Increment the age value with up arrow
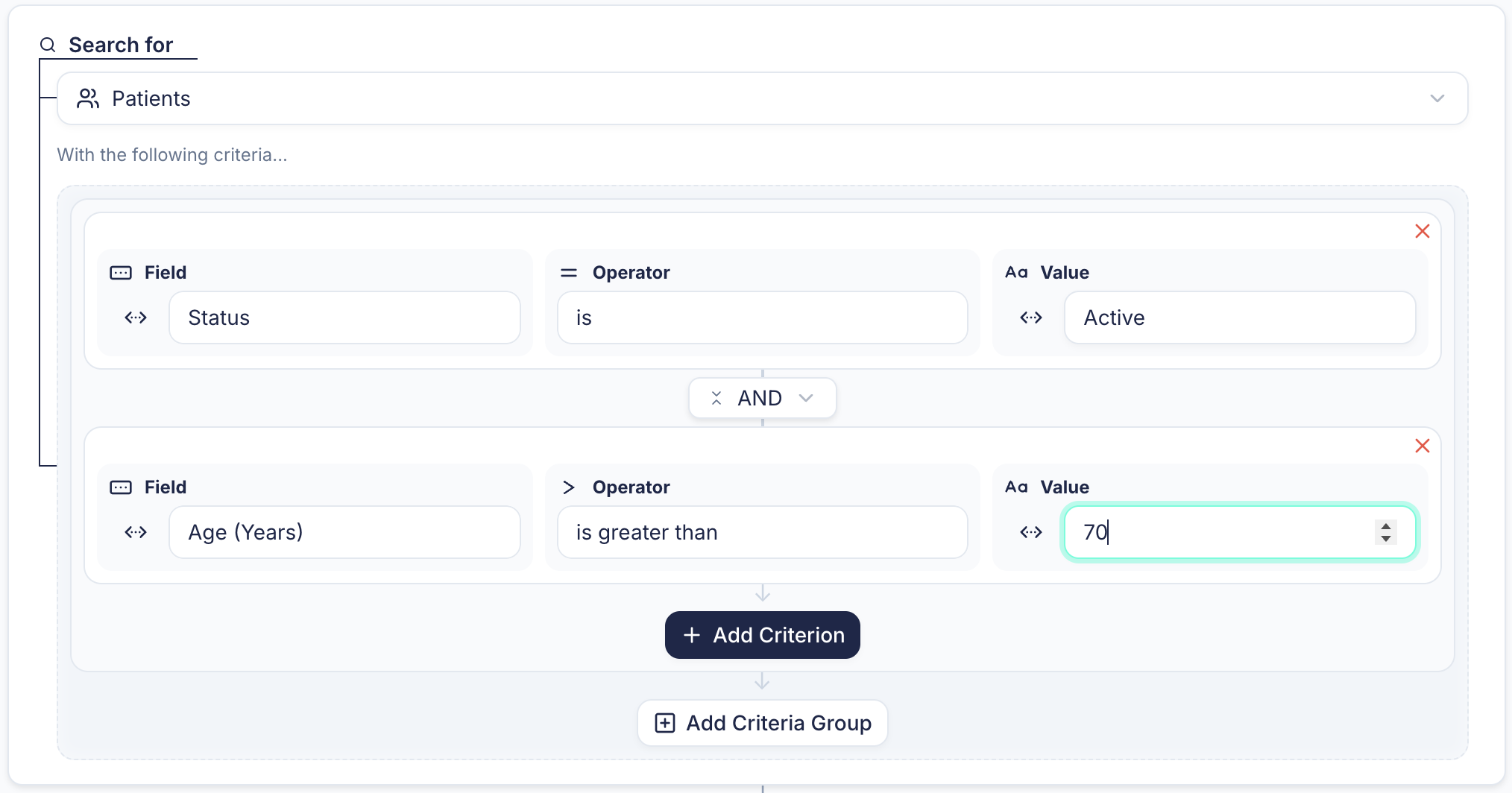This screenshot has height=793, width=1512. tap(1385, 525)
